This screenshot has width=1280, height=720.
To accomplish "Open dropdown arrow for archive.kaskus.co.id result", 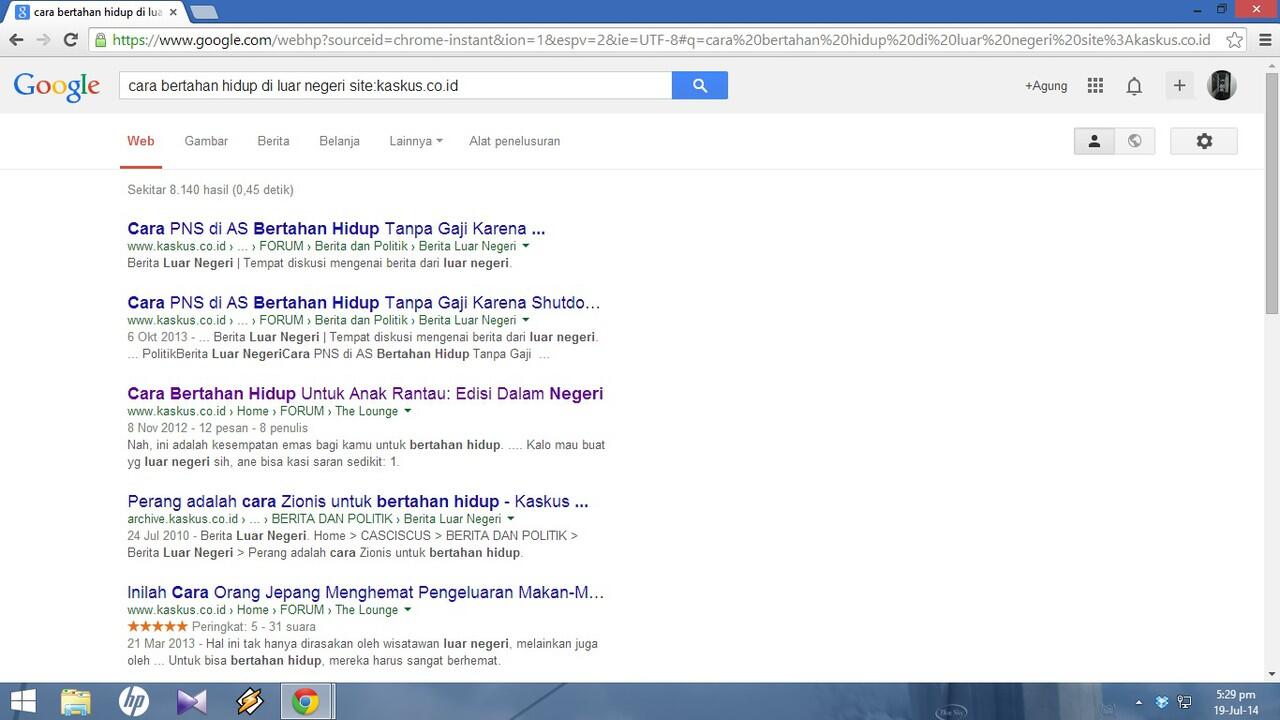I will click(511, 519).
